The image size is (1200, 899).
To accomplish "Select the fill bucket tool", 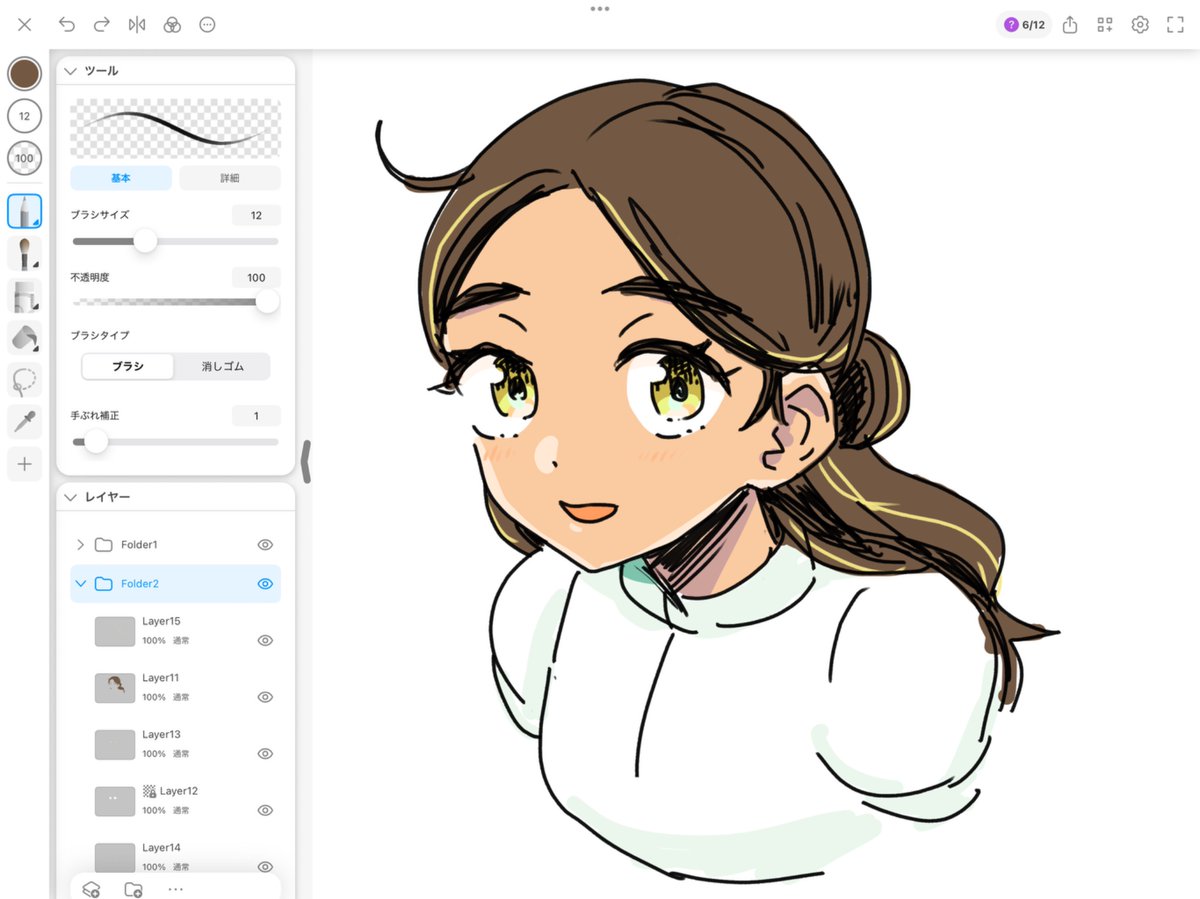I will coord(24,338).
